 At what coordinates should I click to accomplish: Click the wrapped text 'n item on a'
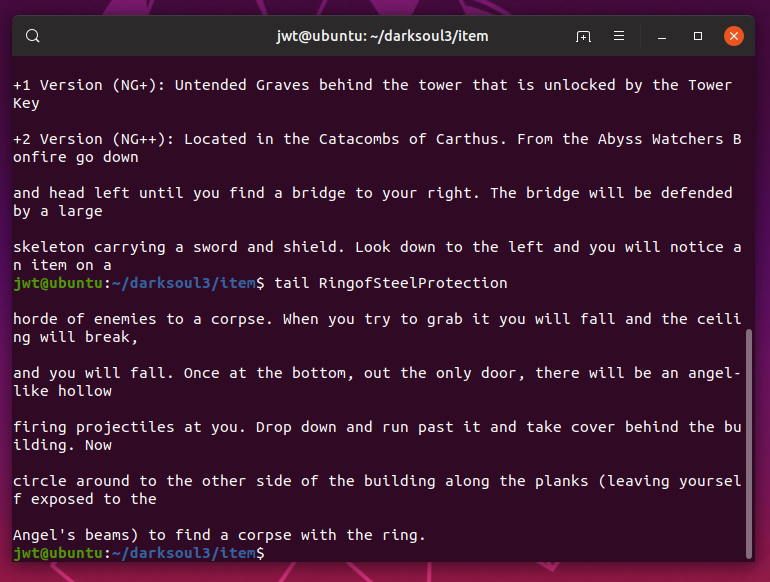62,265
